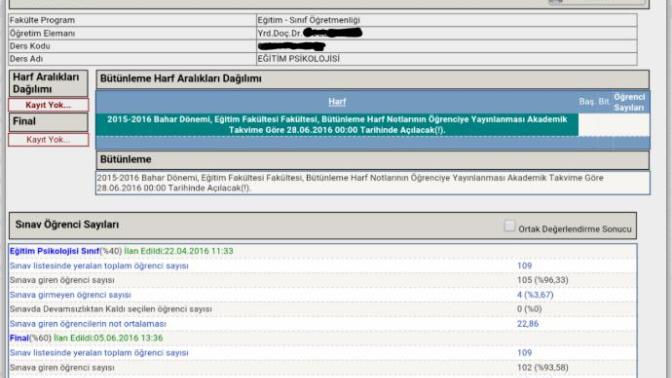
Task: Select the 'Sınav Öğrenci Sayıları' heading
Action: pos(67,225)
